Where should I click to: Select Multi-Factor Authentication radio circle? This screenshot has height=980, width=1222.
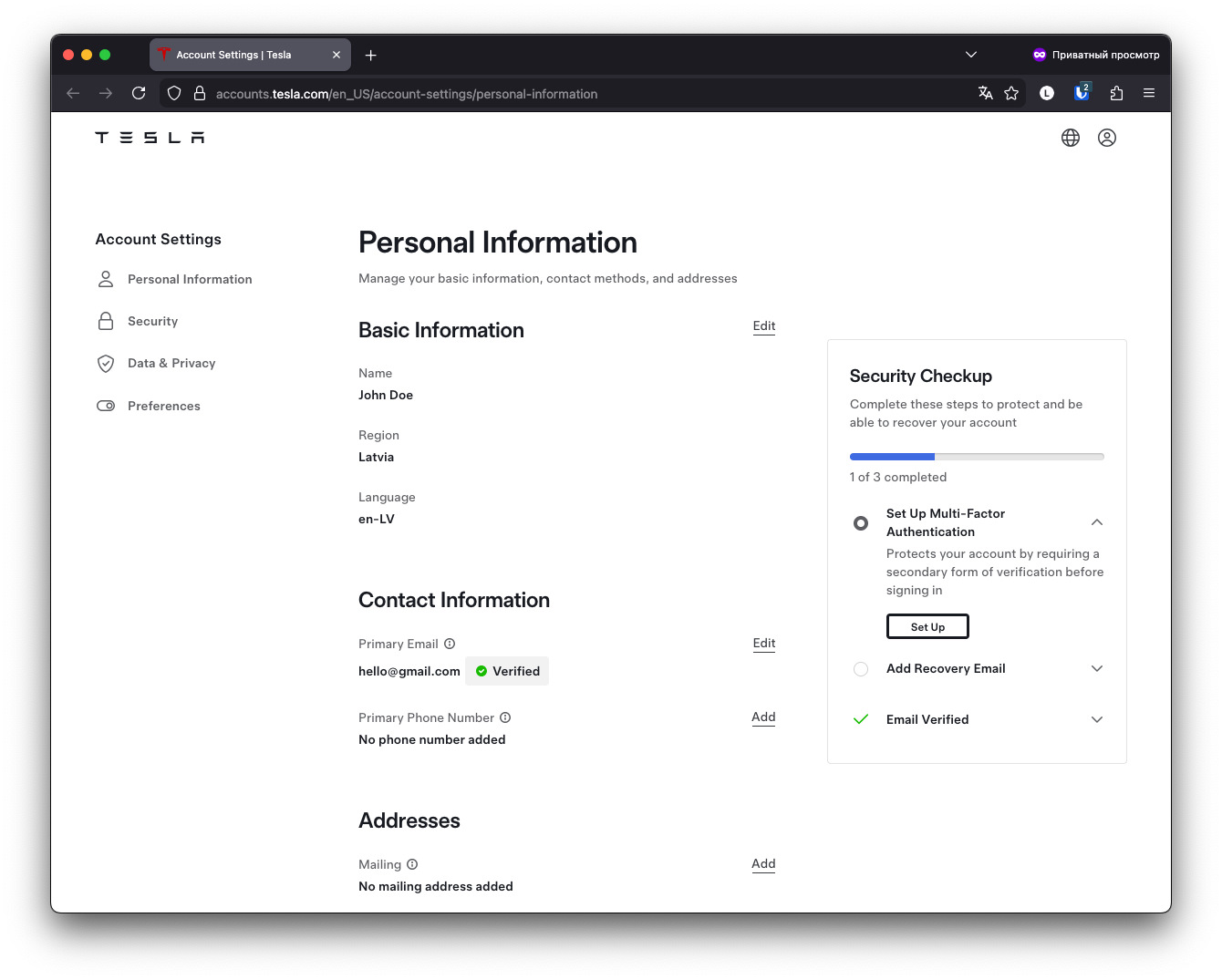coord(861,523)
